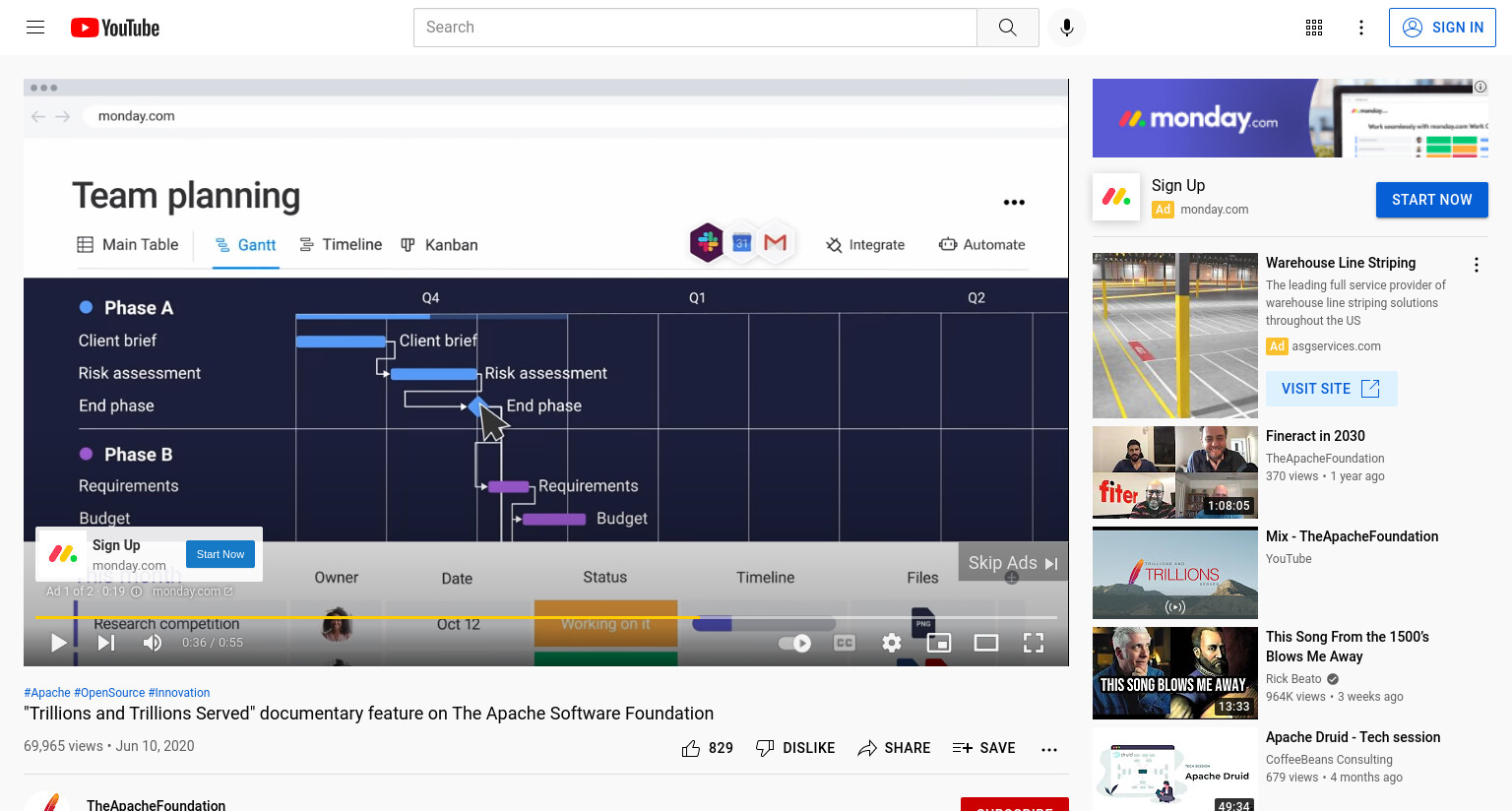1512x811 pixels.
Task: Open options for Warehouse Line Striping ad
Action: coord(1476,265)
